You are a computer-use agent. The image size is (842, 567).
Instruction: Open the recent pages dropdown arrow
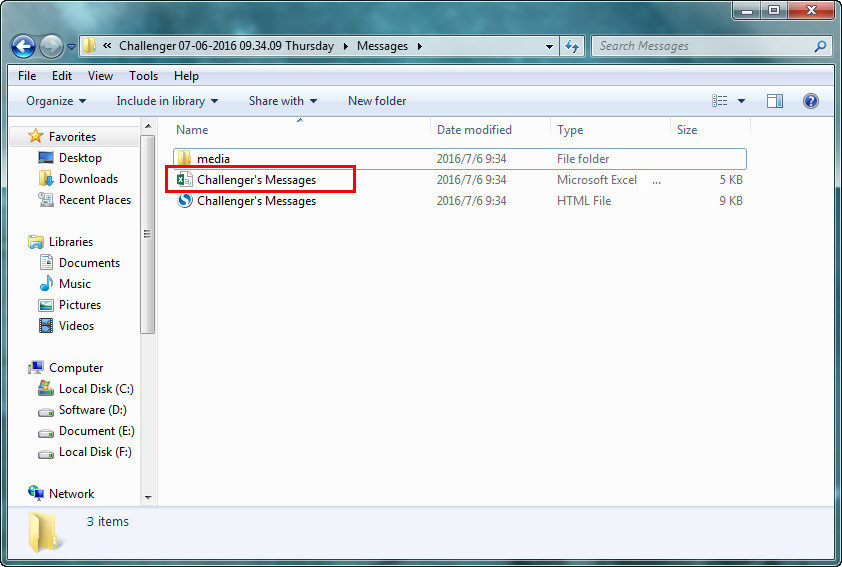coord(71,47)
